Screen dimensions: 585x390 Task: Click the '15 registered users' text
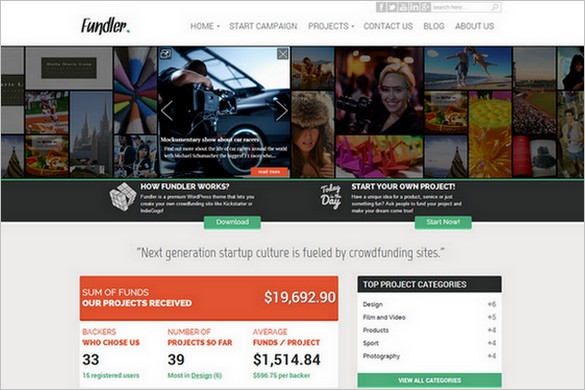pyautogui.click(x=111, y=375)
